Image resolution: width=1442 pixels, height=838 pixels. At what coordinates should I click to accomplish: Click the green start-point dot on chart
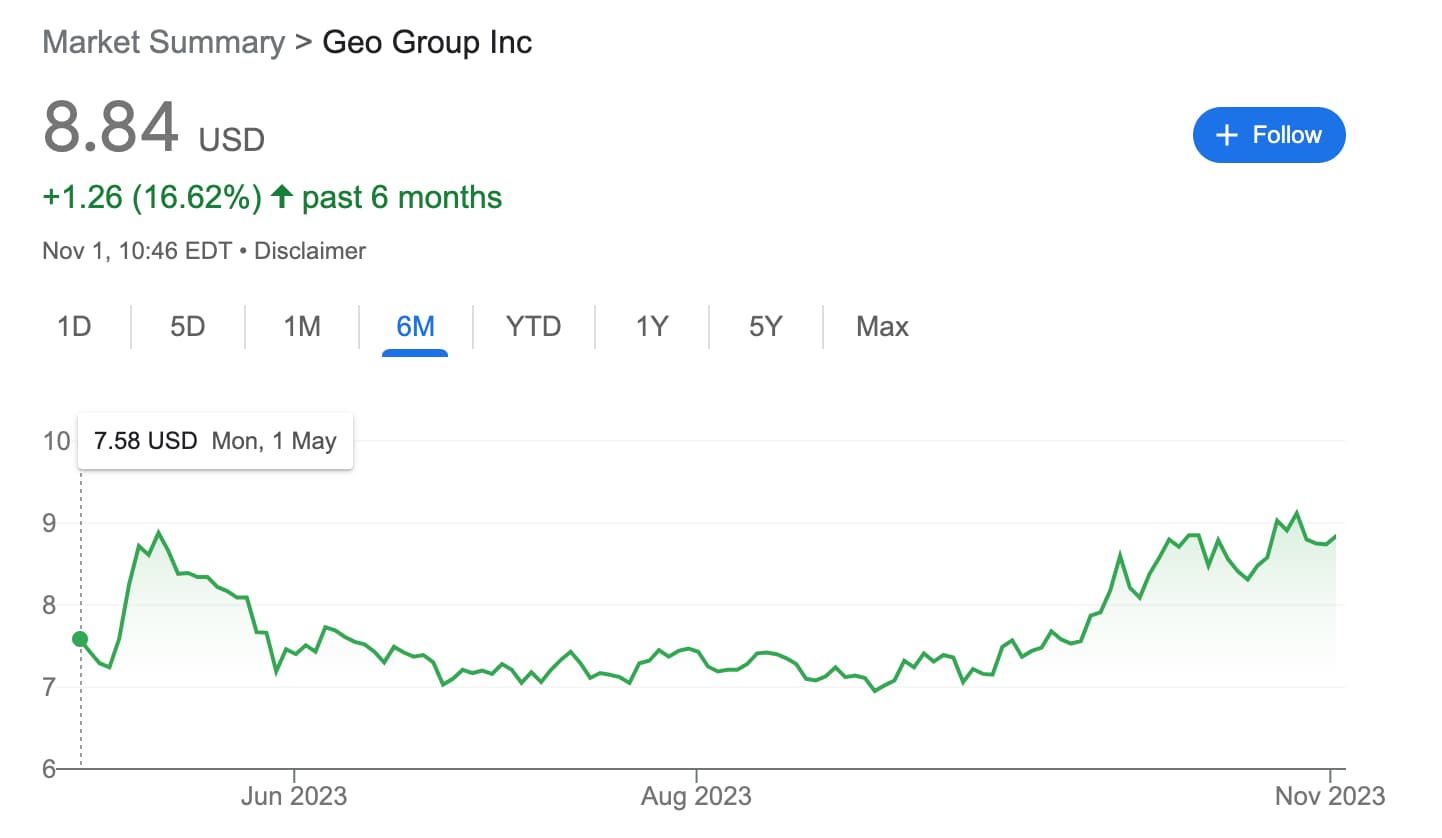(80, 640)
